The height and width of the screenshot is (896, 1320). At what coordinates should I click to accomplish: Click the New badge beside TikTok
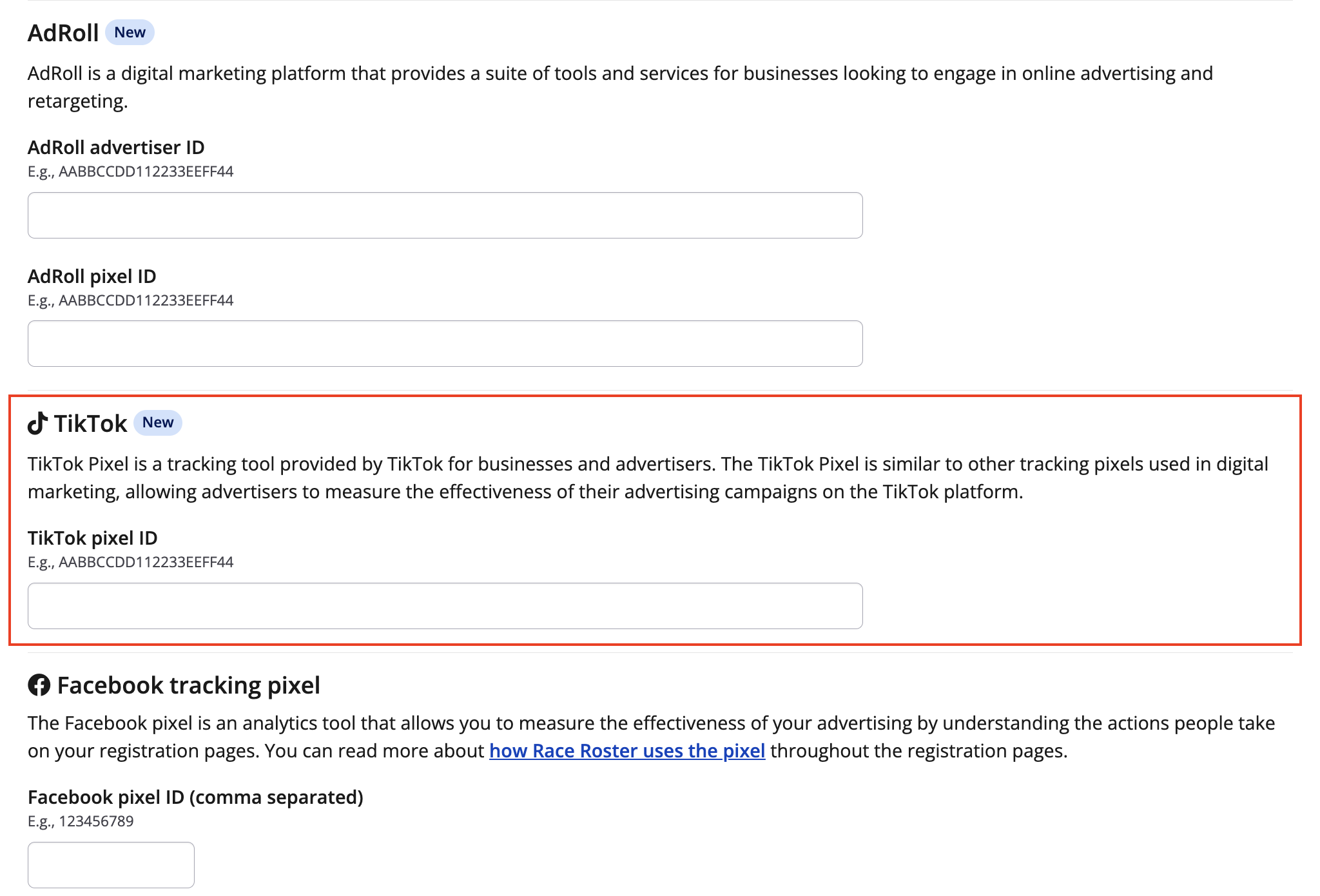(x=158, y=423)
